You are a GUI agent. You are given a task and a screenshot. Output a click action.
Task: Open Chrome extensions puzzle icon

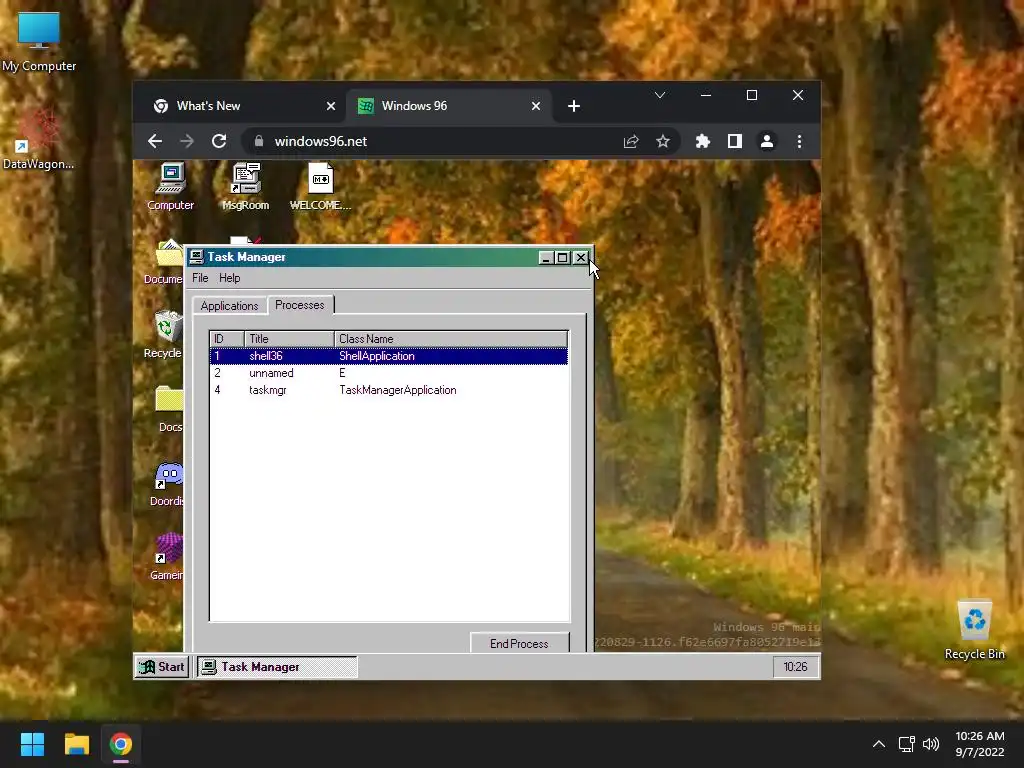point(703,141)
